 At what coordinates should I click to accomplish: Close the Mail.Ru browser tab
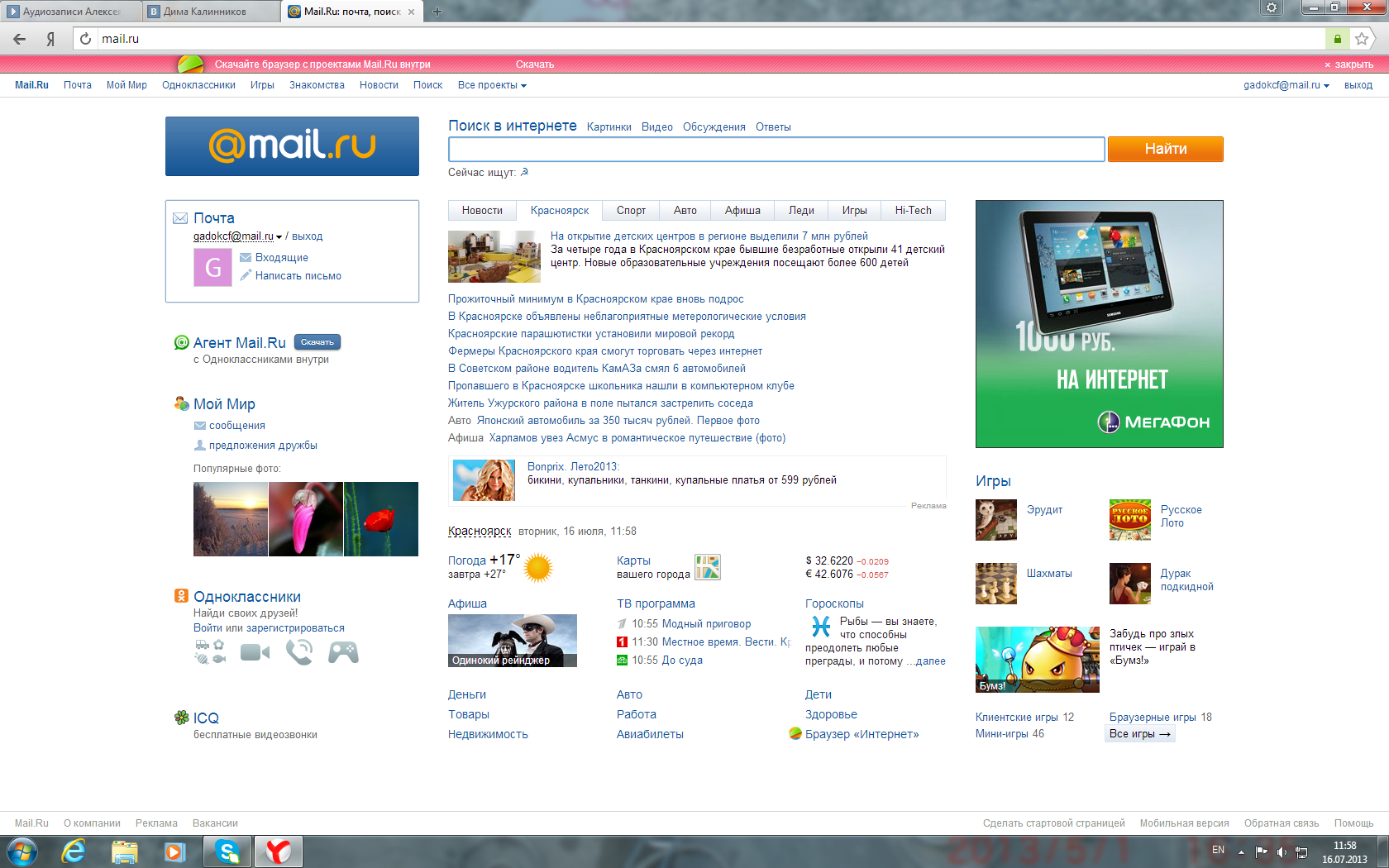click(411, 12)
